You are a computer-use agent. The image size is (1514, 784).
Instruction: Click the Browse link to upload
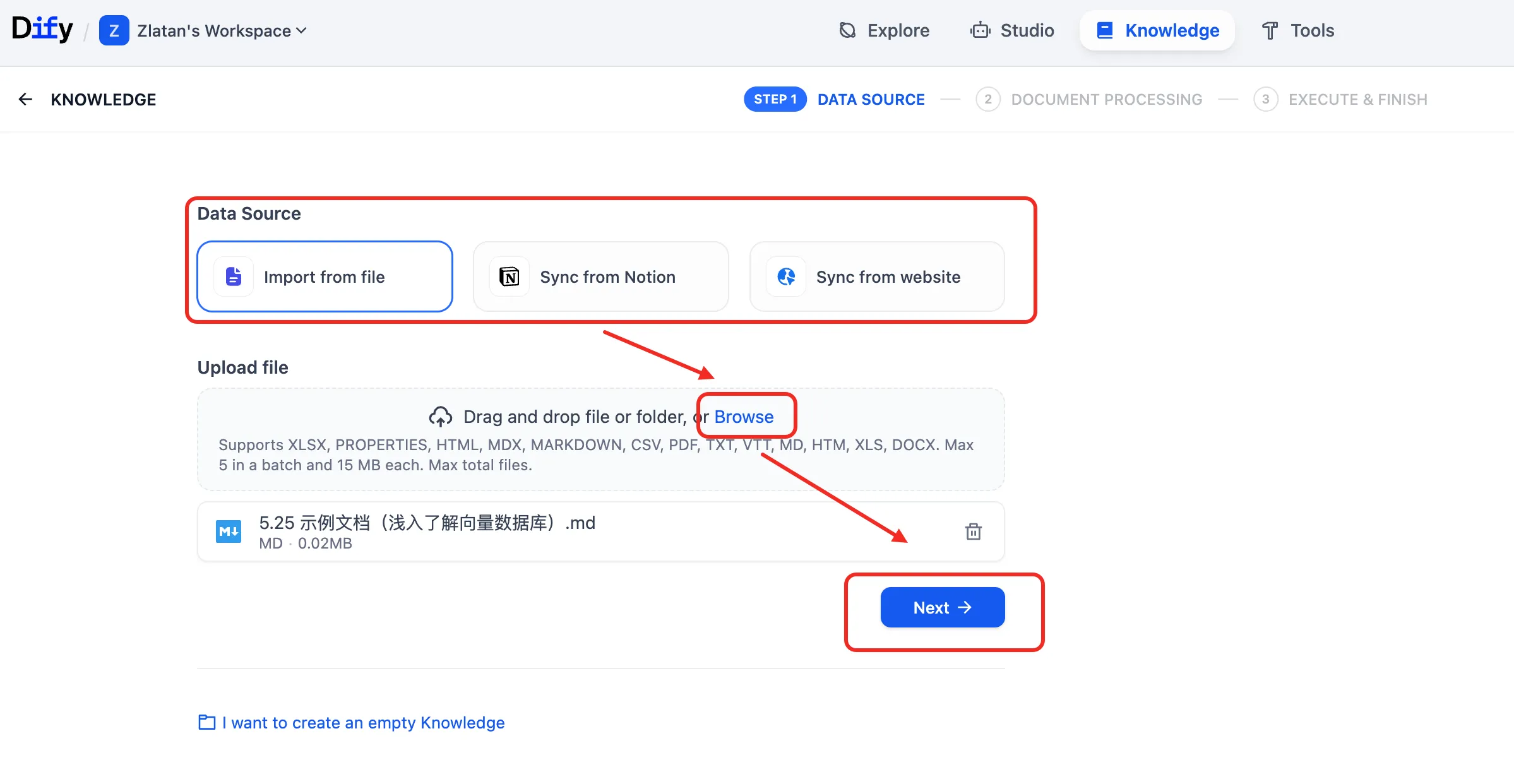coord(744,417)
